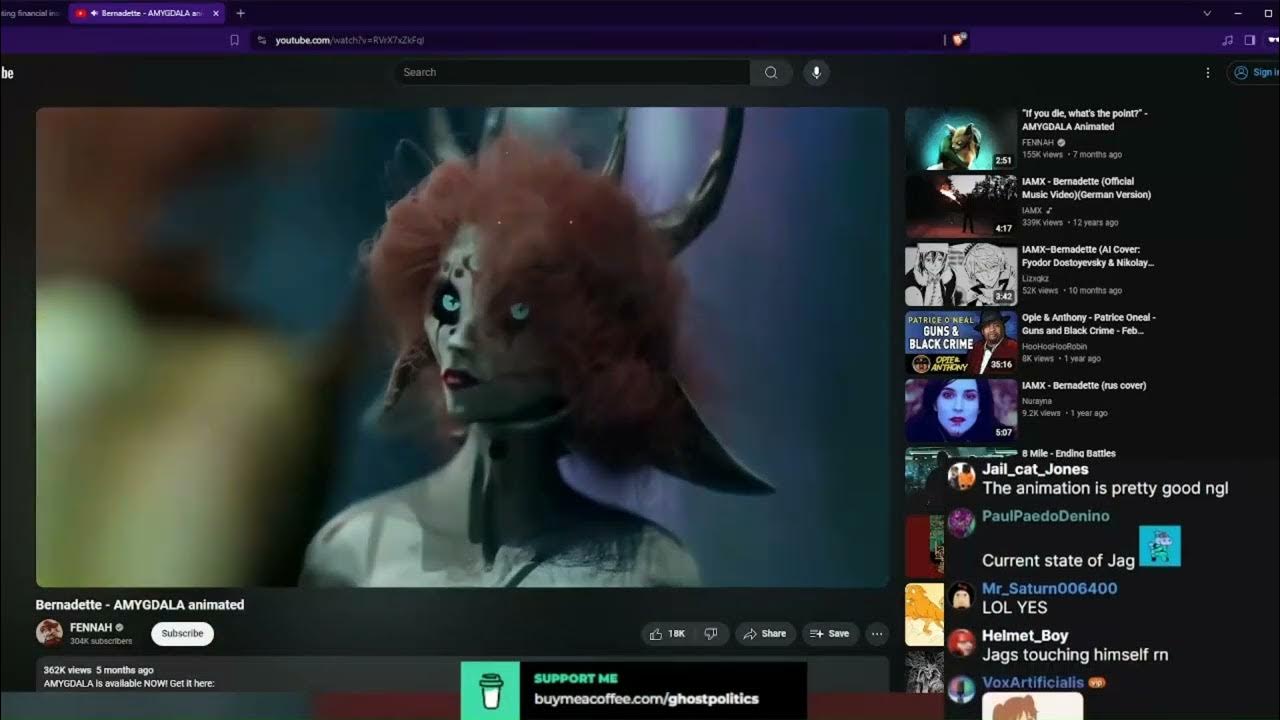The height and width of the screenshot is (720, 1280).
Task: Switch to the financial tab on left
Action: [x=32, y=13]
